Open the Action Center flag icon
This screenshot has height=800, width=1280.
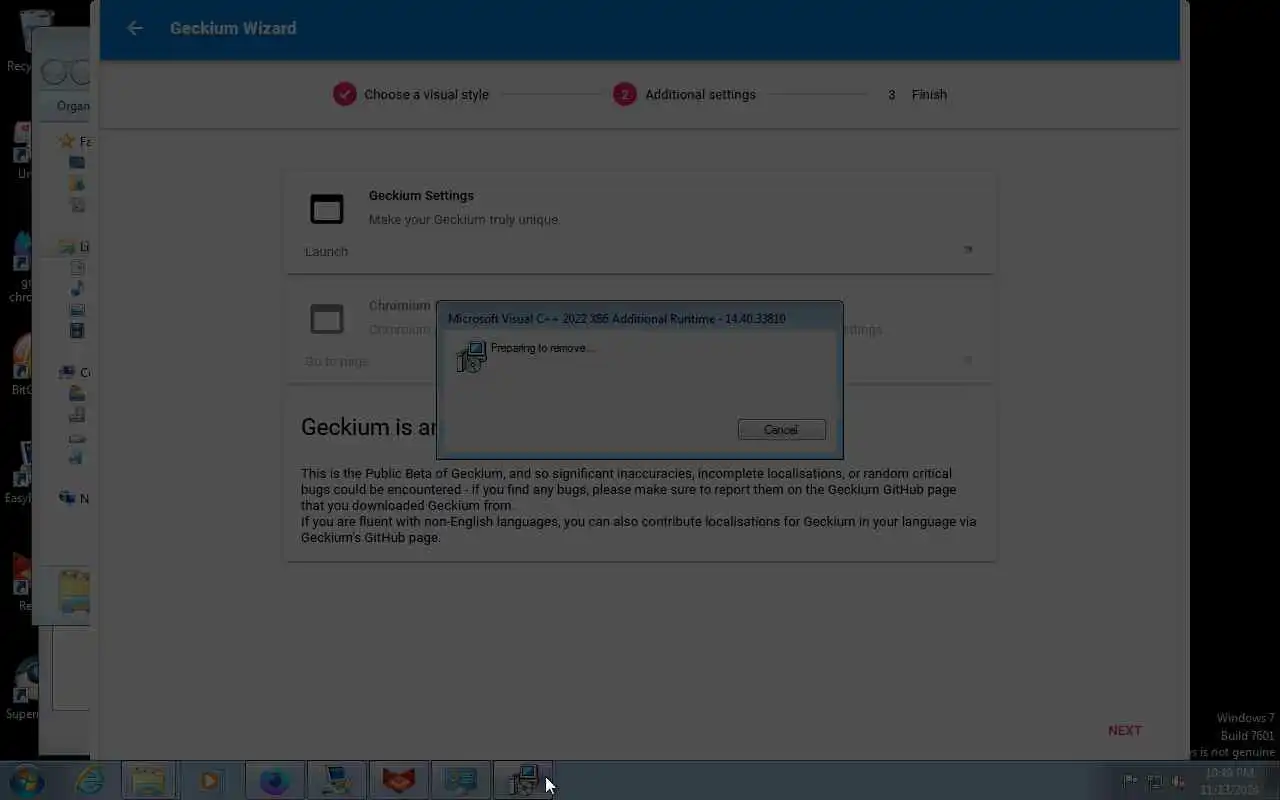(1130, 781)
